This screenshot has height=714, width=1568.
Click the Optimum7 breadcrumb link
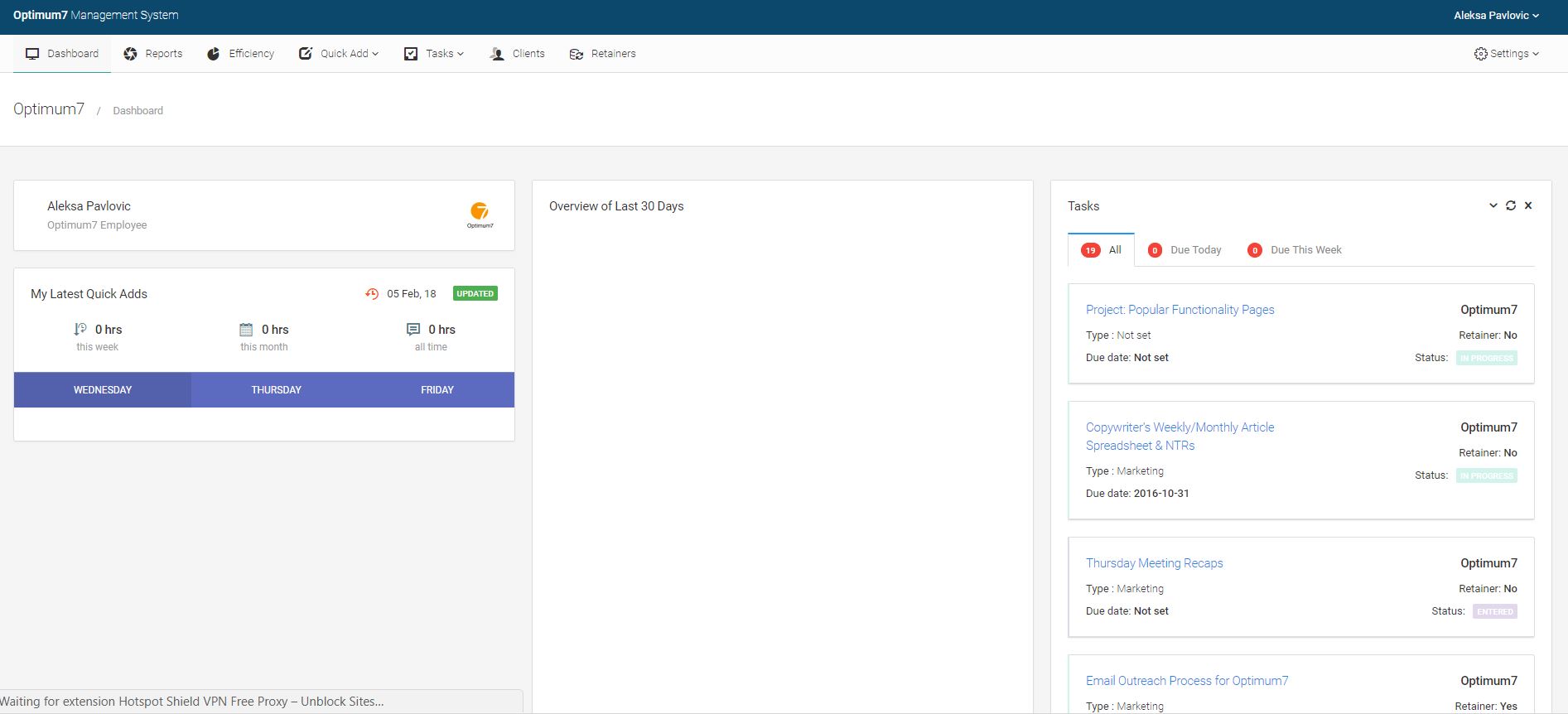49,109
